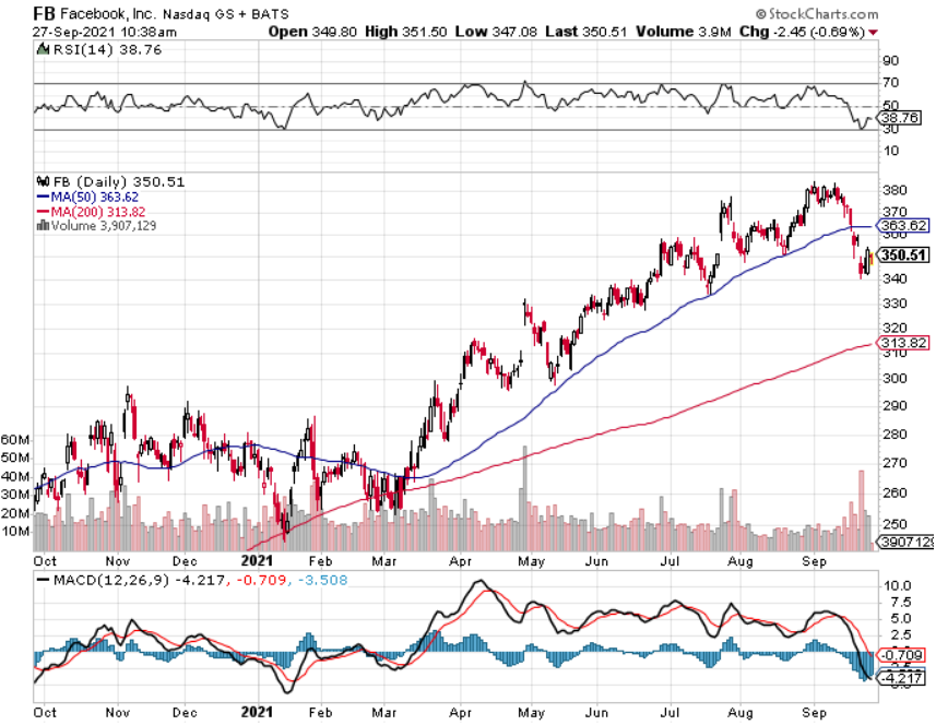Click the red -0.709 in MACD legend
This screenshot has width=936, height=726.
click(x=261, y=580)
